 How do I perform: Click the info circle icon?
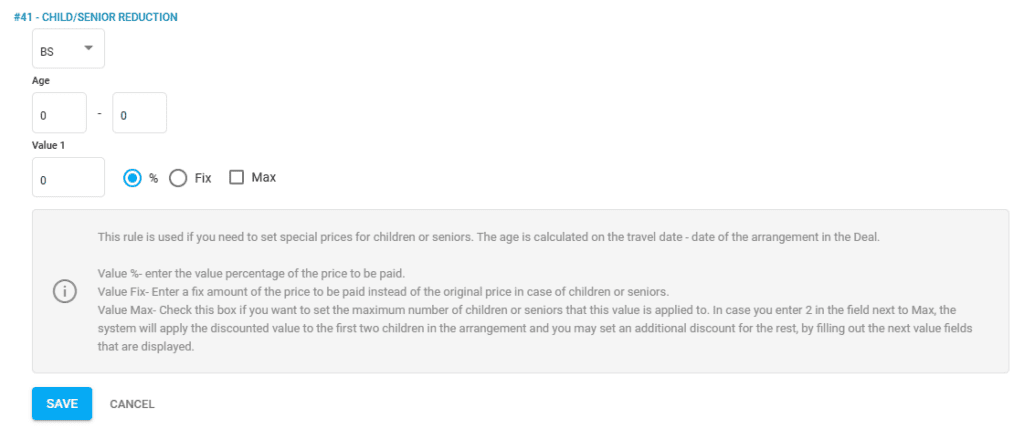(64, 291)
